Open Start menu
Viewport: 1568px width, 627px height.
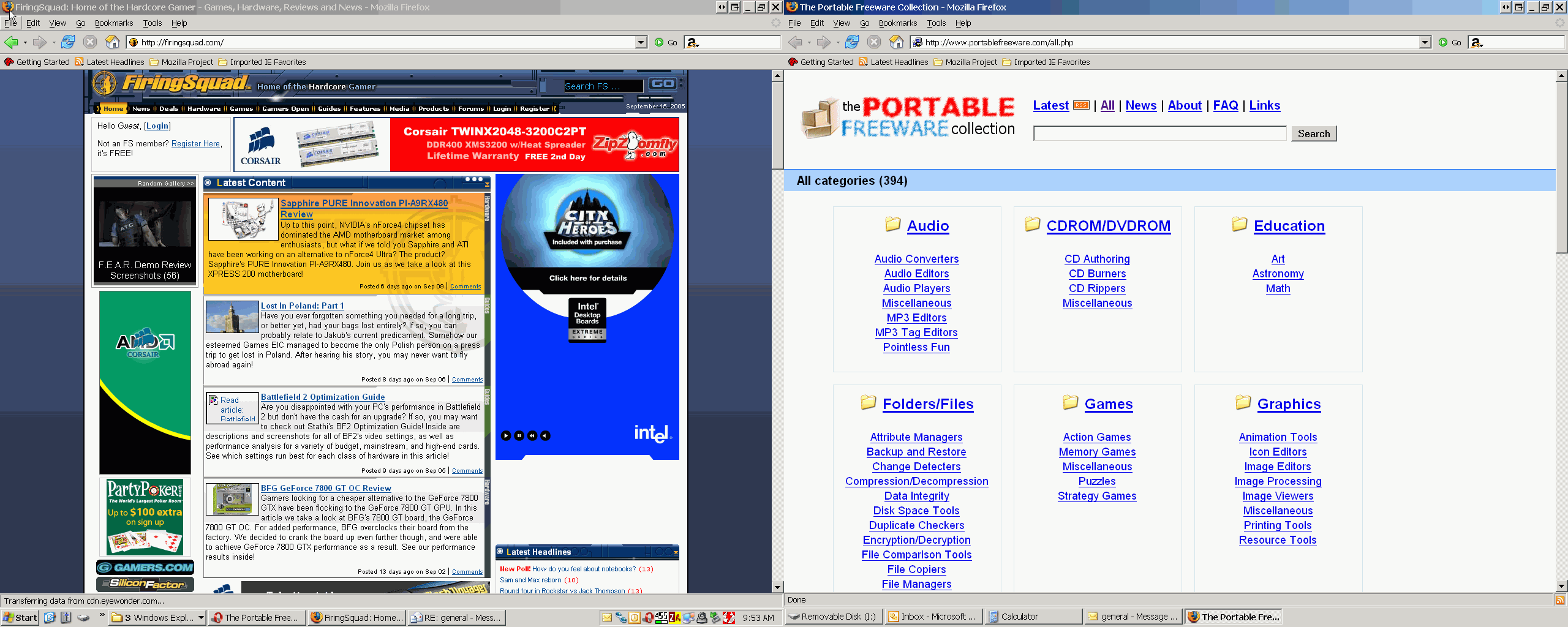coord(20,617)
